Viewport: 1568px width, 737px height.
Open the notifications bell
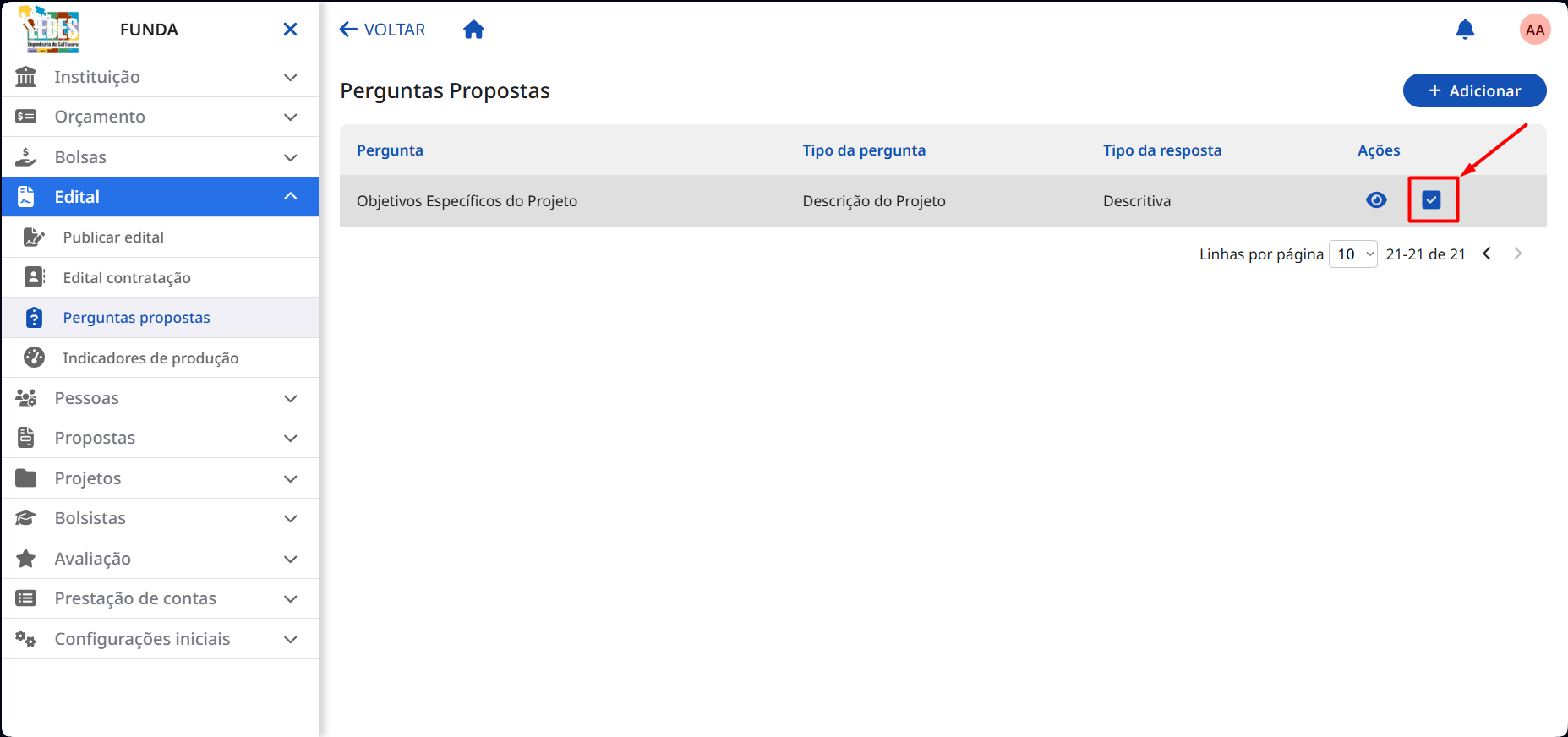[x=1465, y=30]
